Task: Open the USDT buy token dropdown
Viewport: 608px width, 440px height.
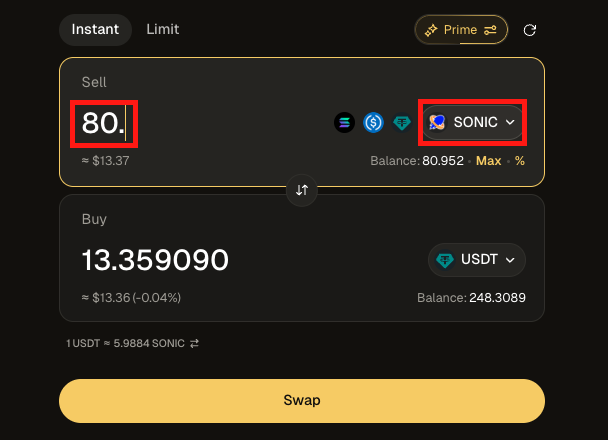Action: (x=477, y=260)
